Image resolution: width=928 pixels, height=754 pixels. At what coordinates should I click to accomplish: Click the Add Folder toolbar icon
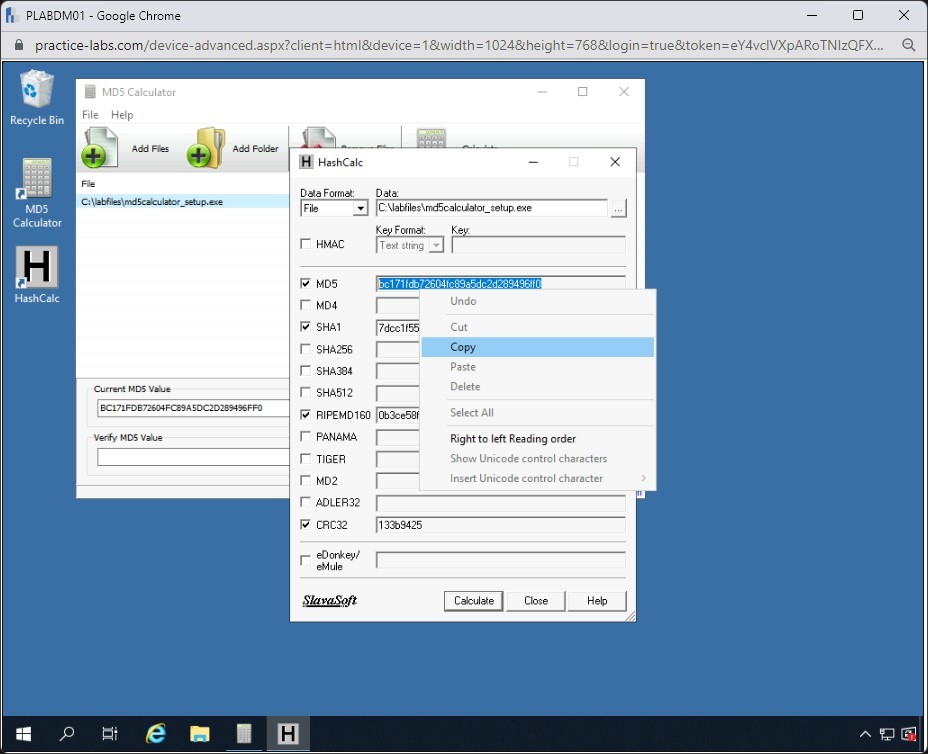pos(205,148)
